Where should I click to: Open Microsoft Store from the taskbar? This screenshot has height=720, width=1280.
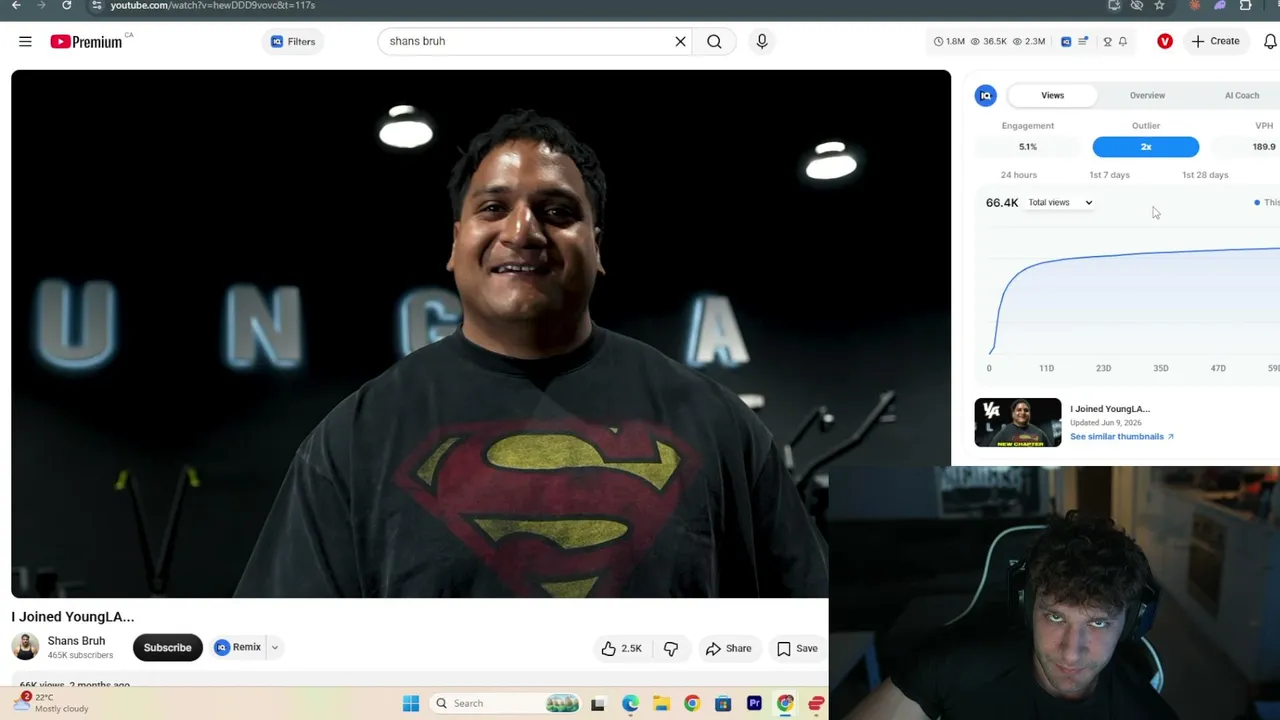pos(723,704)
